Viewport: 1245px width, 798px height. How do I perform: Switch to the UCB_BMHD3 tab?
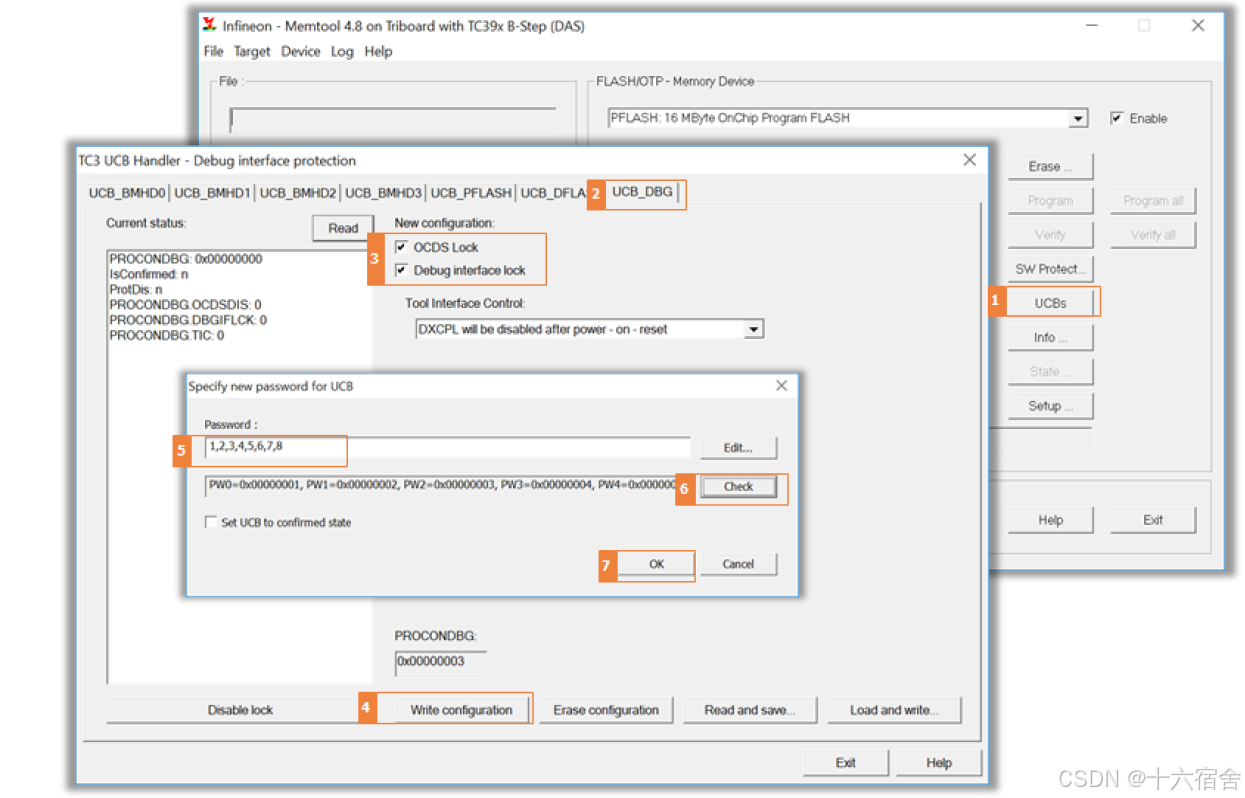click(383, 192)
